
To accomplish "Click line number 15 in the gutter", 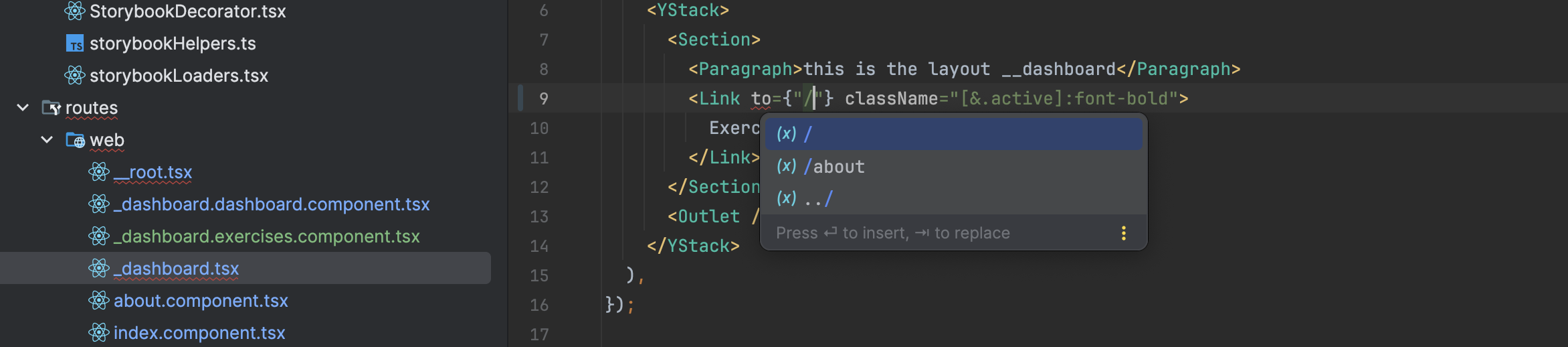I will [x=539, y=276].
